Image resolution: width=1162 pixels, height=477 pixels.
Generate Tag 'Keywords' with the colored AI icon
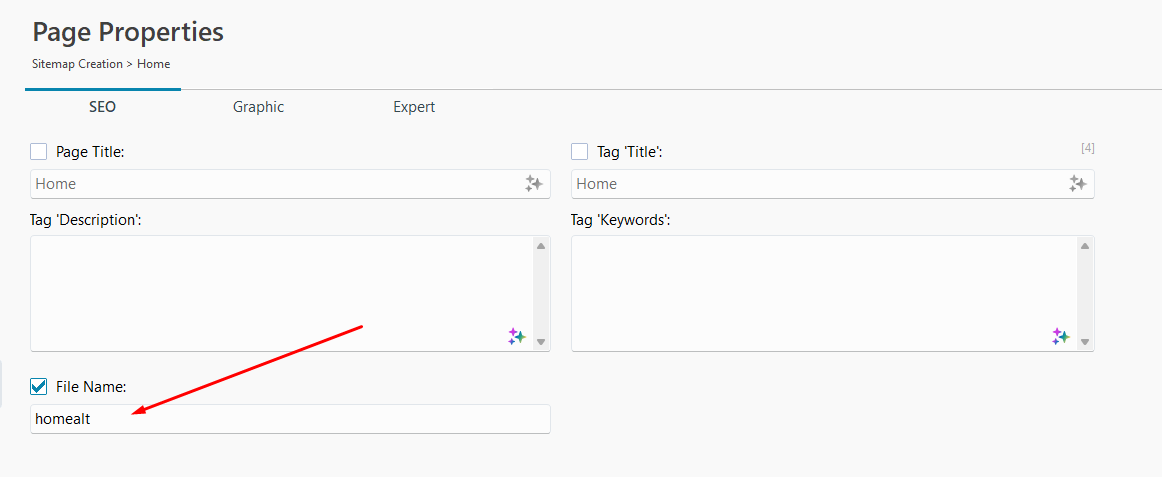pos(1060,337)
